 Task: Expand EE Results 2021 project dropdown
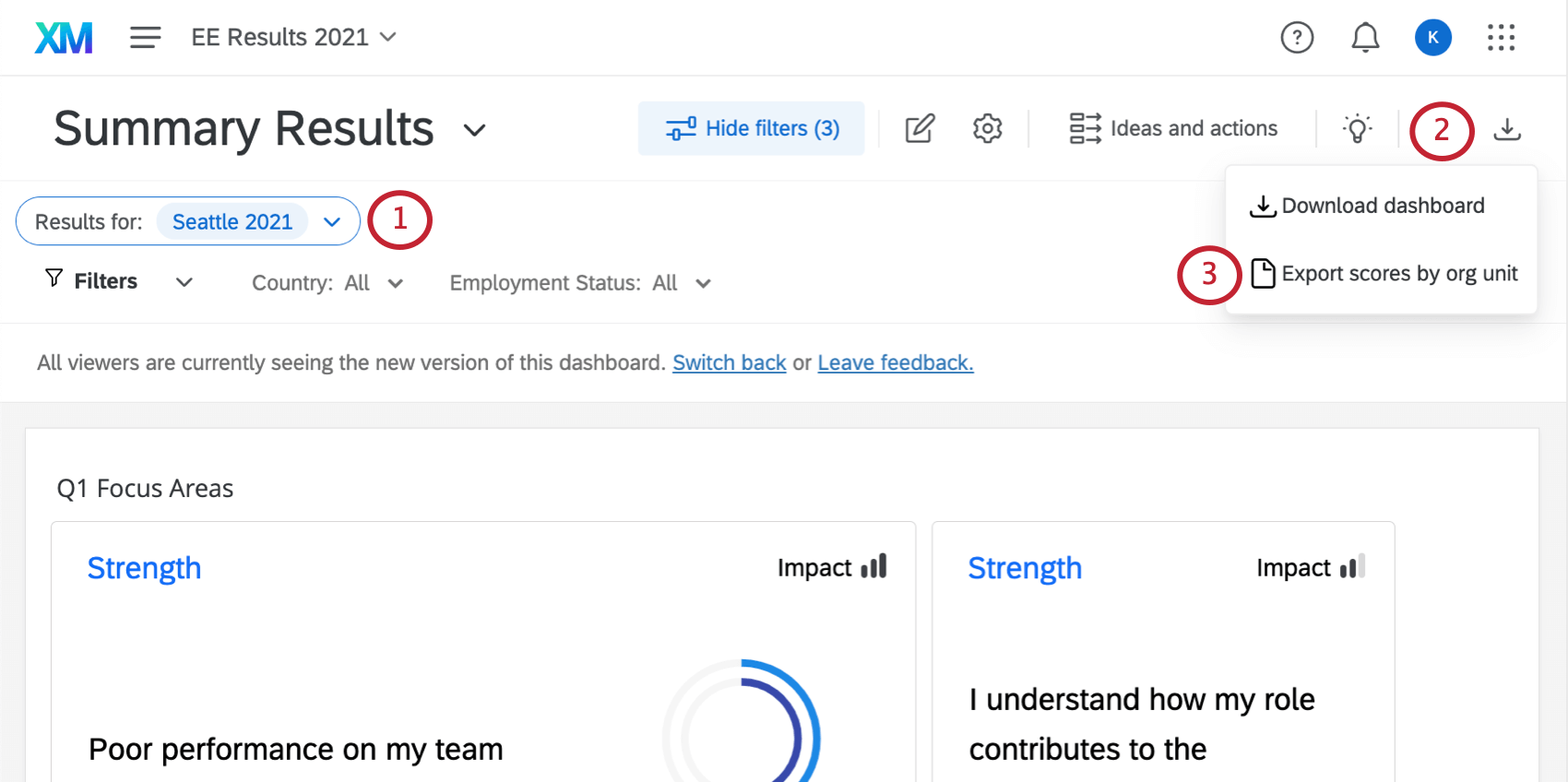(294, 38)
